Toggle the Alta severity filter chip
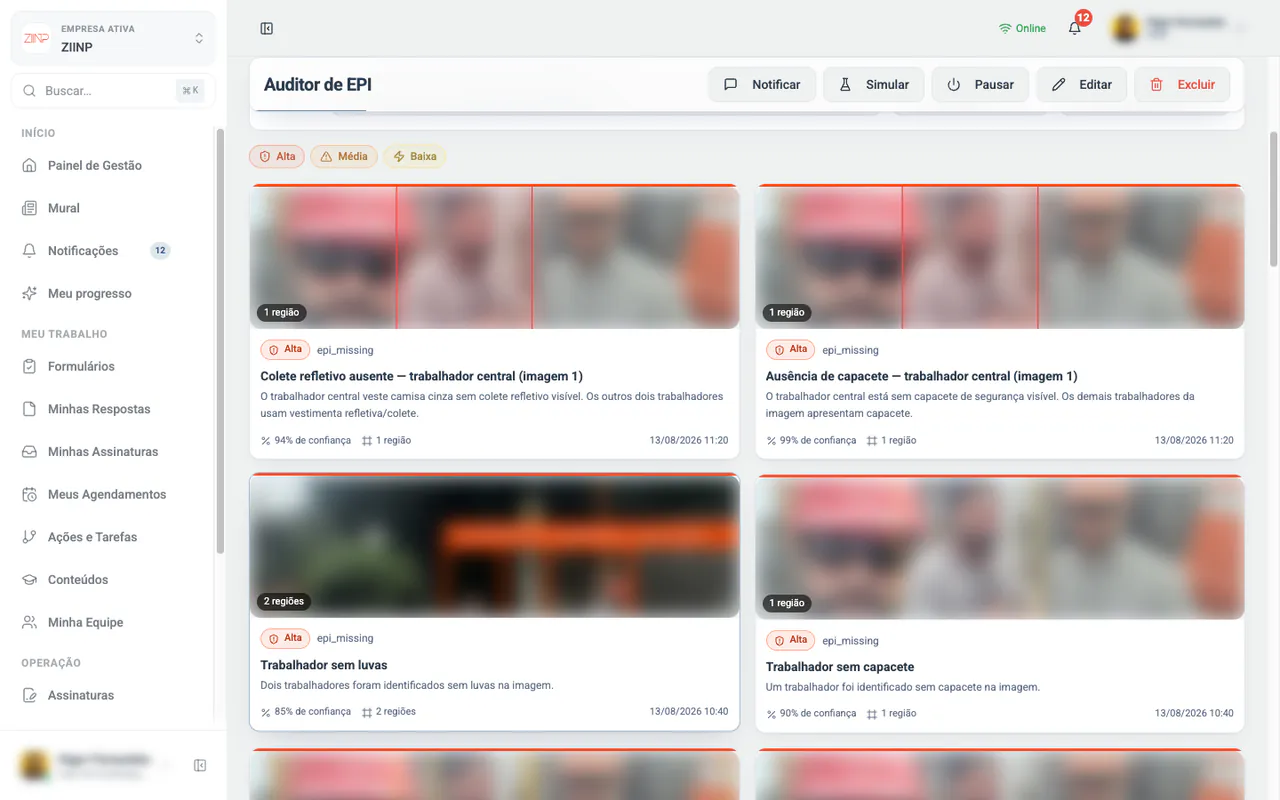The width and height of the screenshot is (1280, 800). click(x=277, y=157)
